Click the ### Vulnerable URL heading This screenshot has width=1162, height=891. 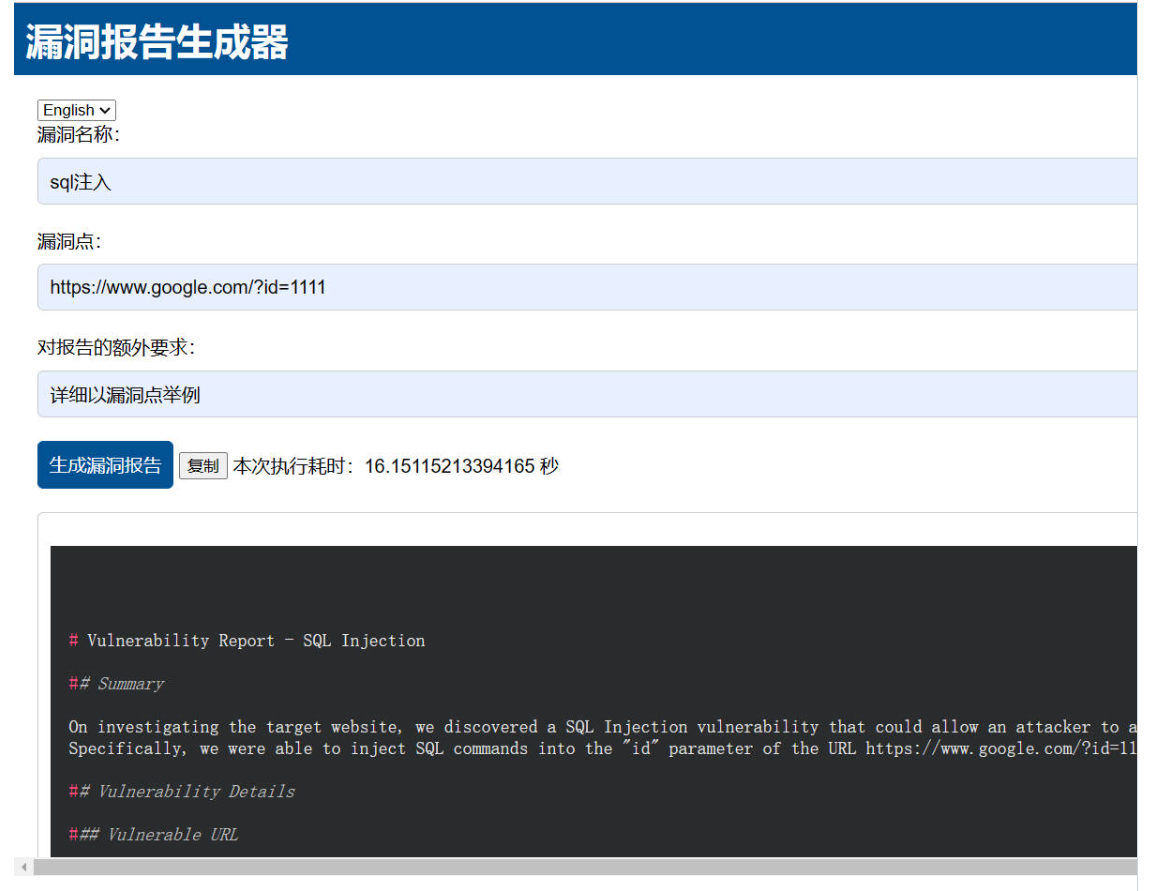(x=153, y=835)
